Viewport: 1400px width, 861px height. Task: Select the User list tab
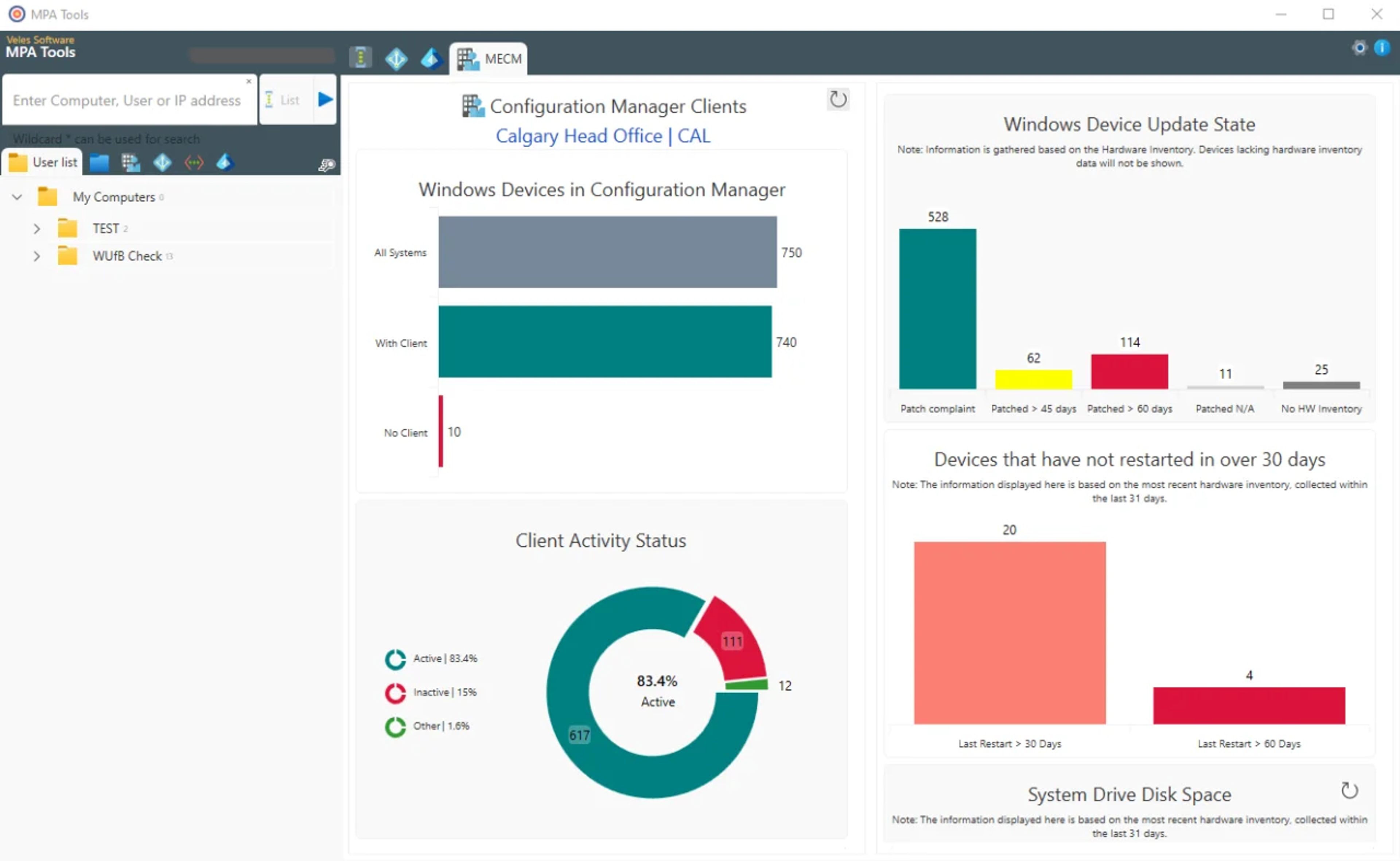pyautogui.click(x=43, y=162)
